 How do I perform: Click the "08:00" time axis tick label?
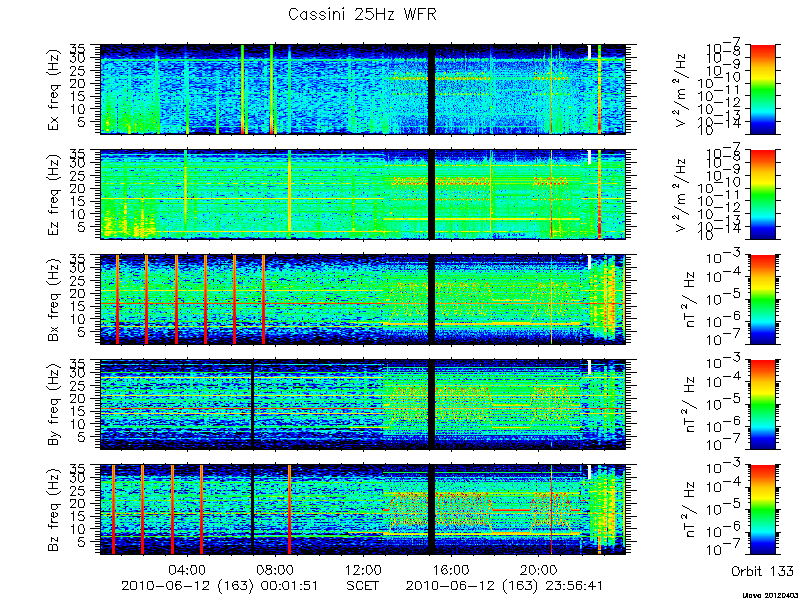pos(276,569)
